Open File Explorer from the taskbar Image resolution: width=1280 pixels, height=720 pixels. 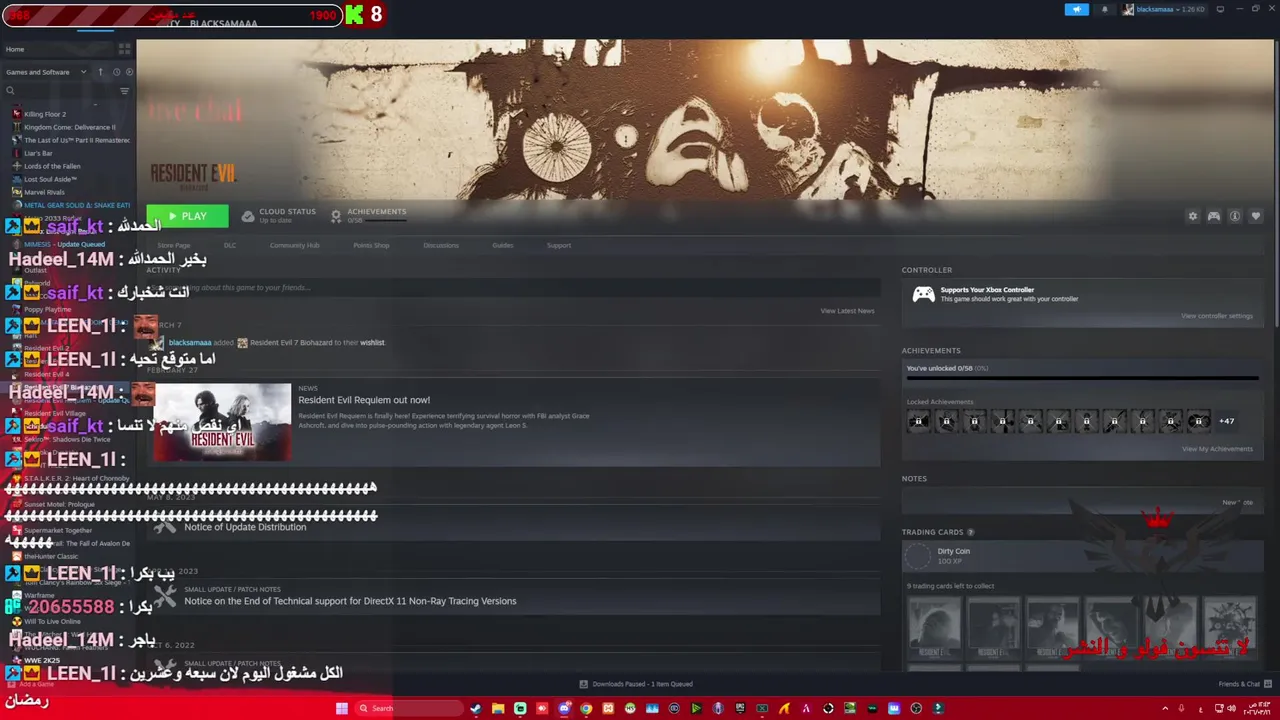point(498,708)
